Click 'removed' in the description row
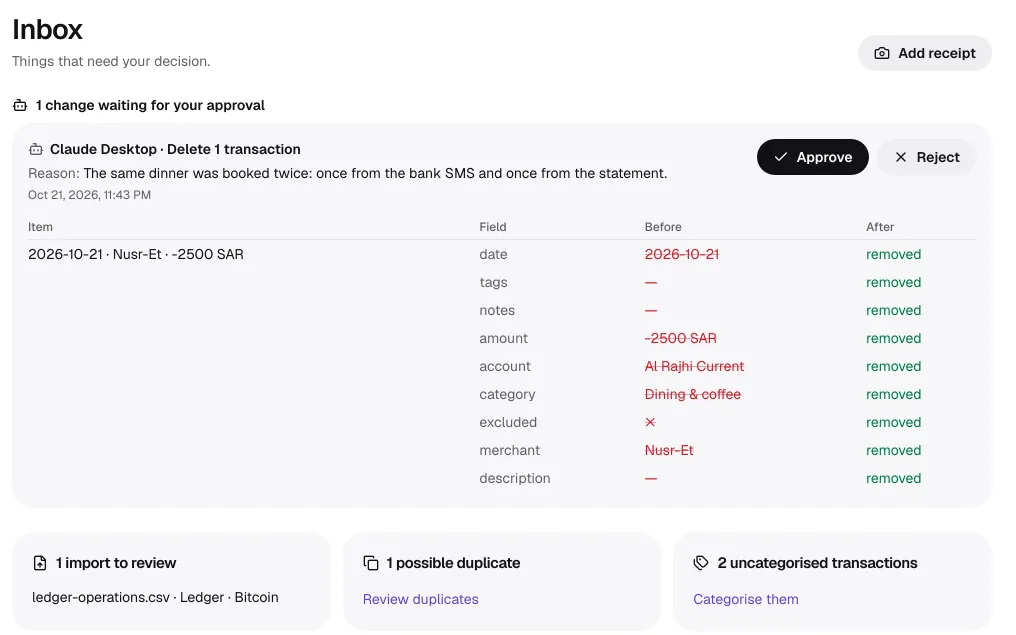 coord(894,478)
